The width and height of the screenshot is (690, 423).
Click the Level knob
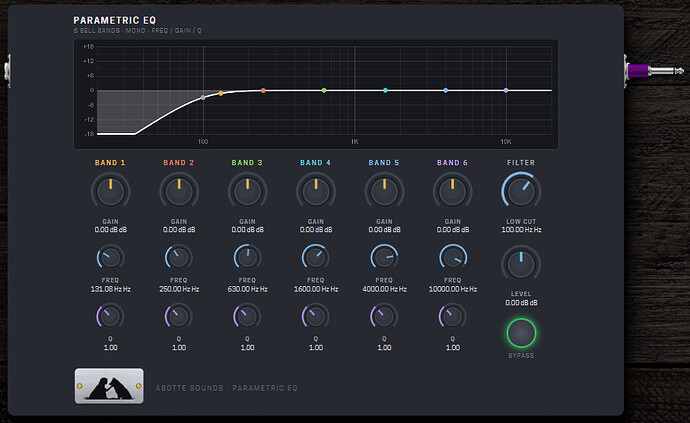[x=521, y=264]
